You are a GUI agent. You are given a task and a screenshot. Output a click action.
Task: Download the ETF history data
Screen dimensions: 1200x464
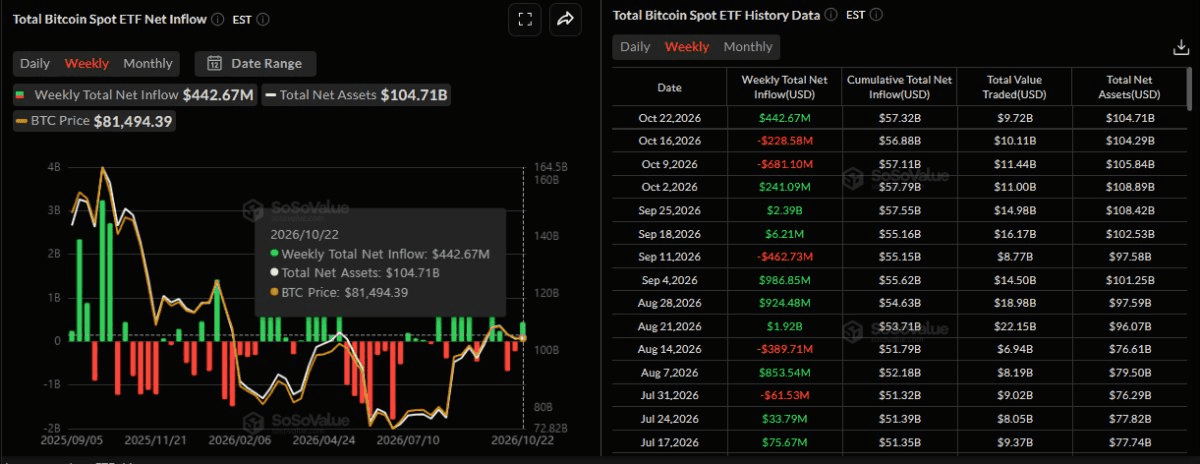[1180, 47]
